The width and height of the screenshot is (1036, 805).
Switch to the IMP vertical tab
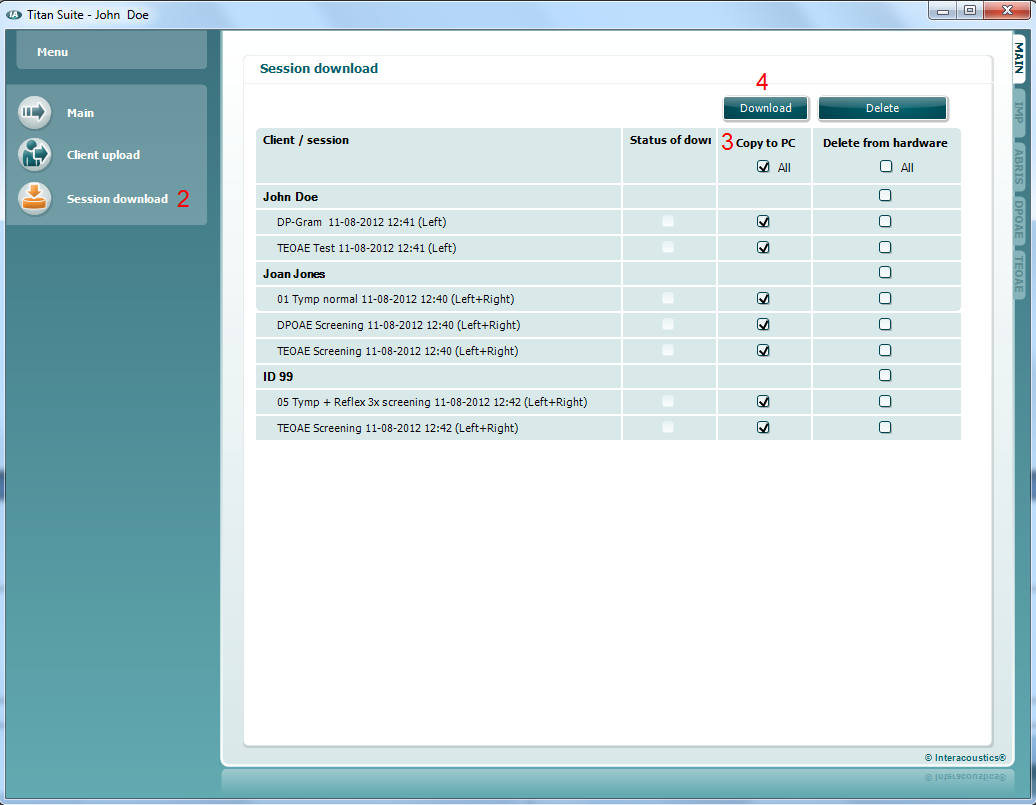click(1019, 112)
